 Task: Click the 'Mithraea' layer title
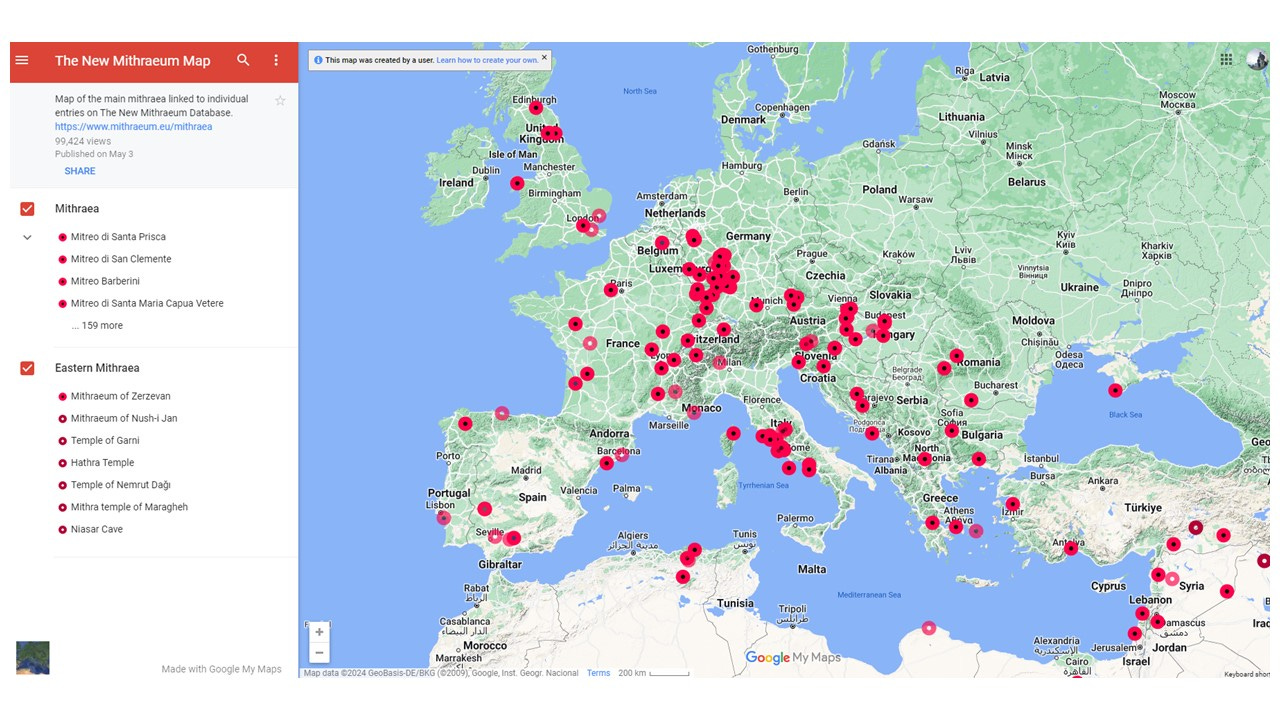(x=77, y=209)
